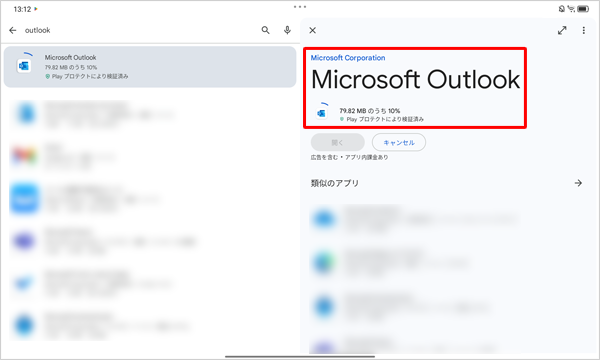Expand details pane to full screen
This screenshot has height=360, width=600.
pyautogui.click(x=562, y=30)
